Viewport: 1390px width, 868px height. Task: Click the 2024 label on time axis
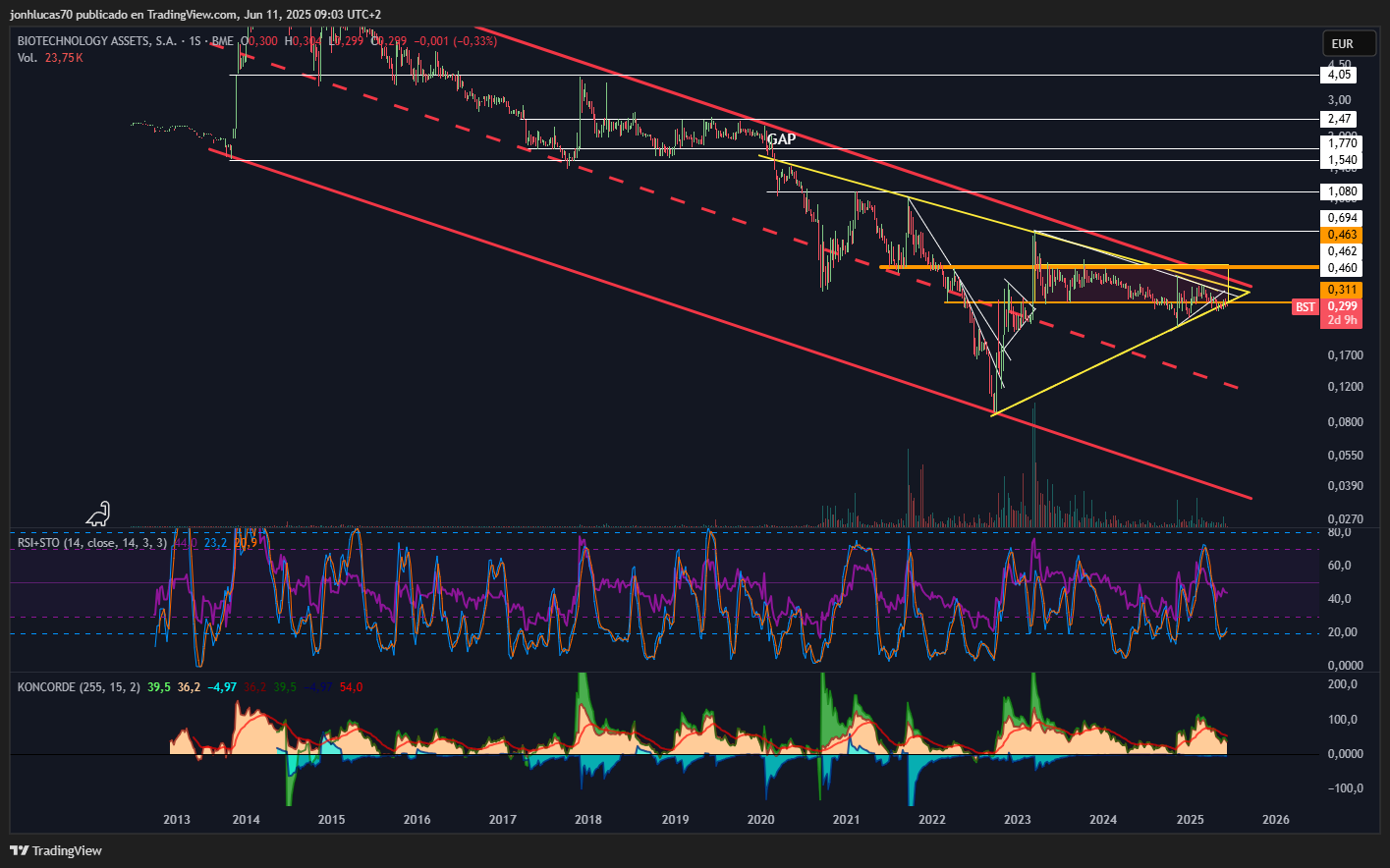click(x=1103, y=820)
